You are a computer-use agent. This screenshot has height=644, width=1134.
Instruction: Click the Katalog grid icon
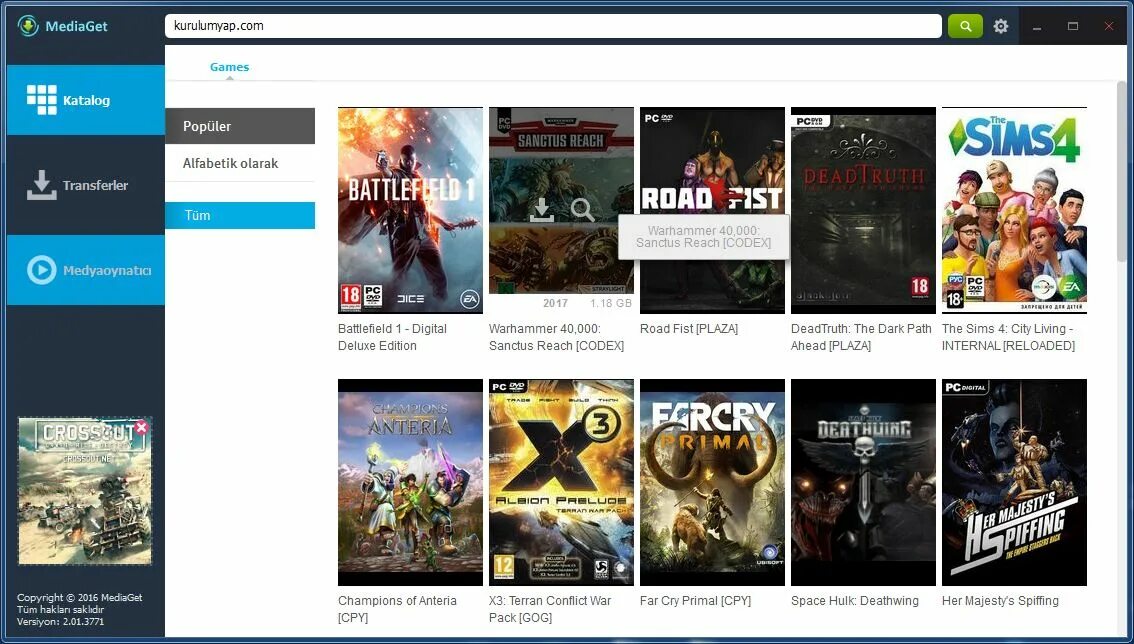coord(41,100)
